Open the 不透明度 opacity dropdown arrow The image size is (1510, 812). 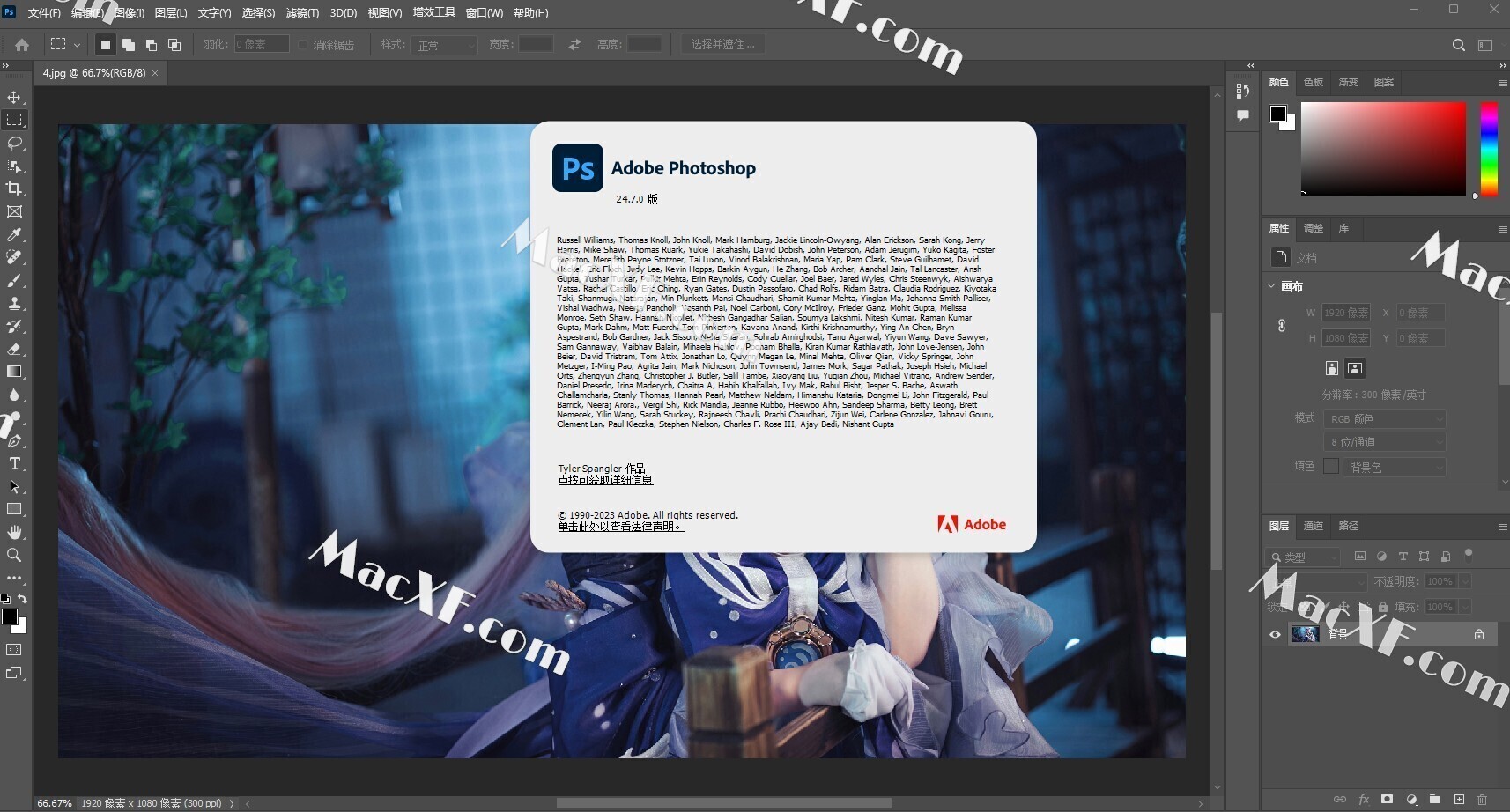click(x=1465, y=582)
